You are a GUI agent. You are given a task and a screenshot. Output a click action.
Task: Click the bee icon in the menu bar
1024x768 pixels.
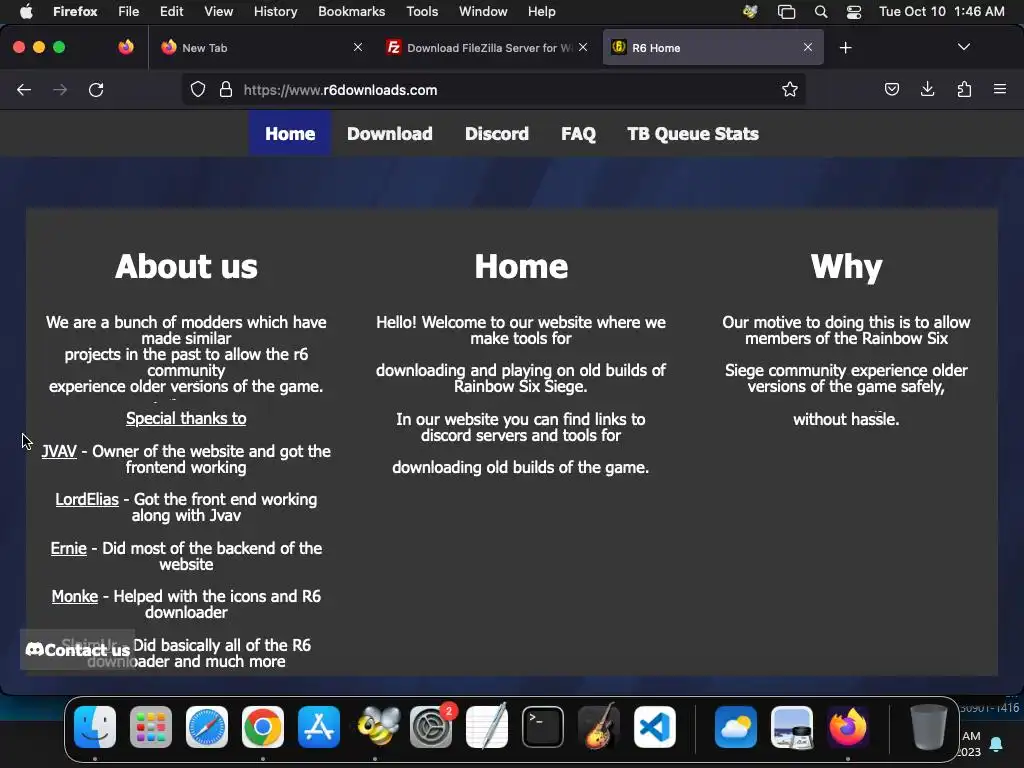click(750, 11)
